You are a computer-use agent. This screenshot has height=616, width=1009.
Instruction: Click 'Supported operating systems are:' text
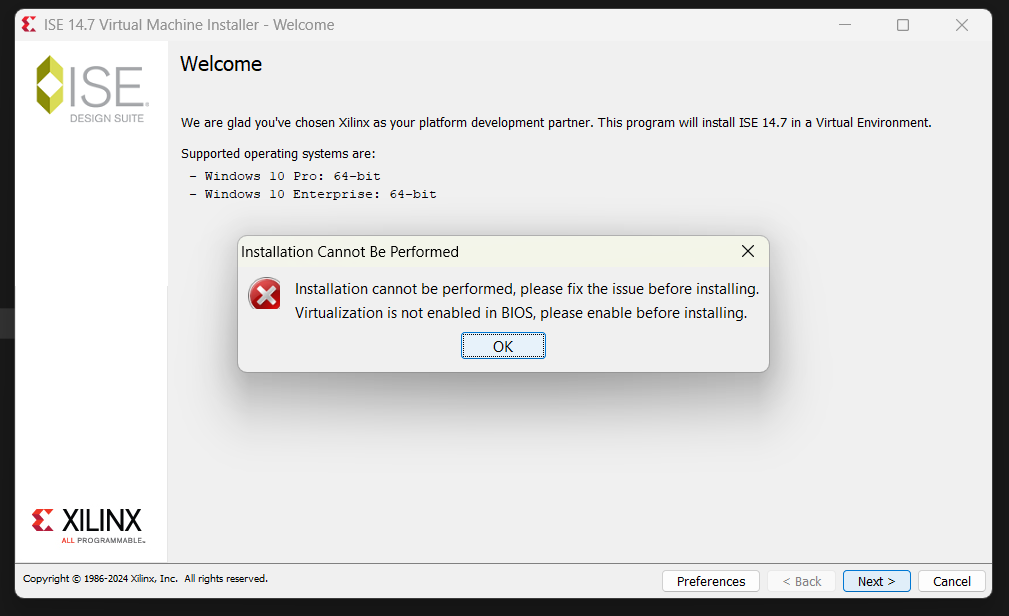coord(278,153)
